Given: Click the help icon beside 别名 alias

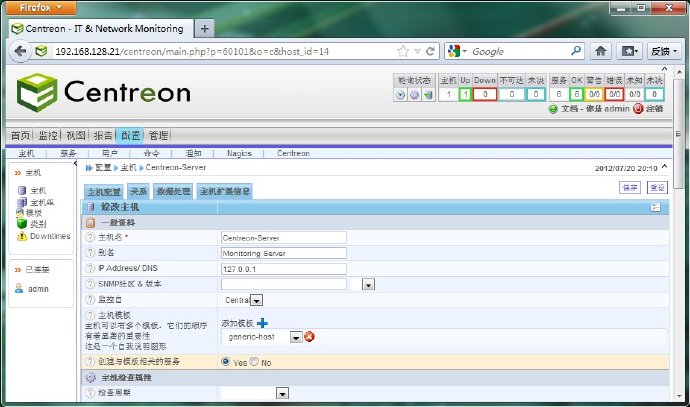Looking at the screenshot, I should [90, 253].
